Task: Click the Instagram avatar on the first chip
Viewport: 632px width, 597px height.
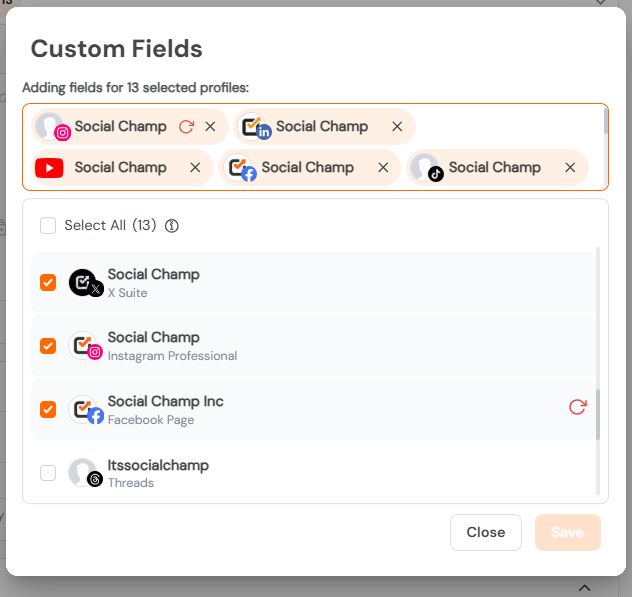Action: tap(53, 127)
